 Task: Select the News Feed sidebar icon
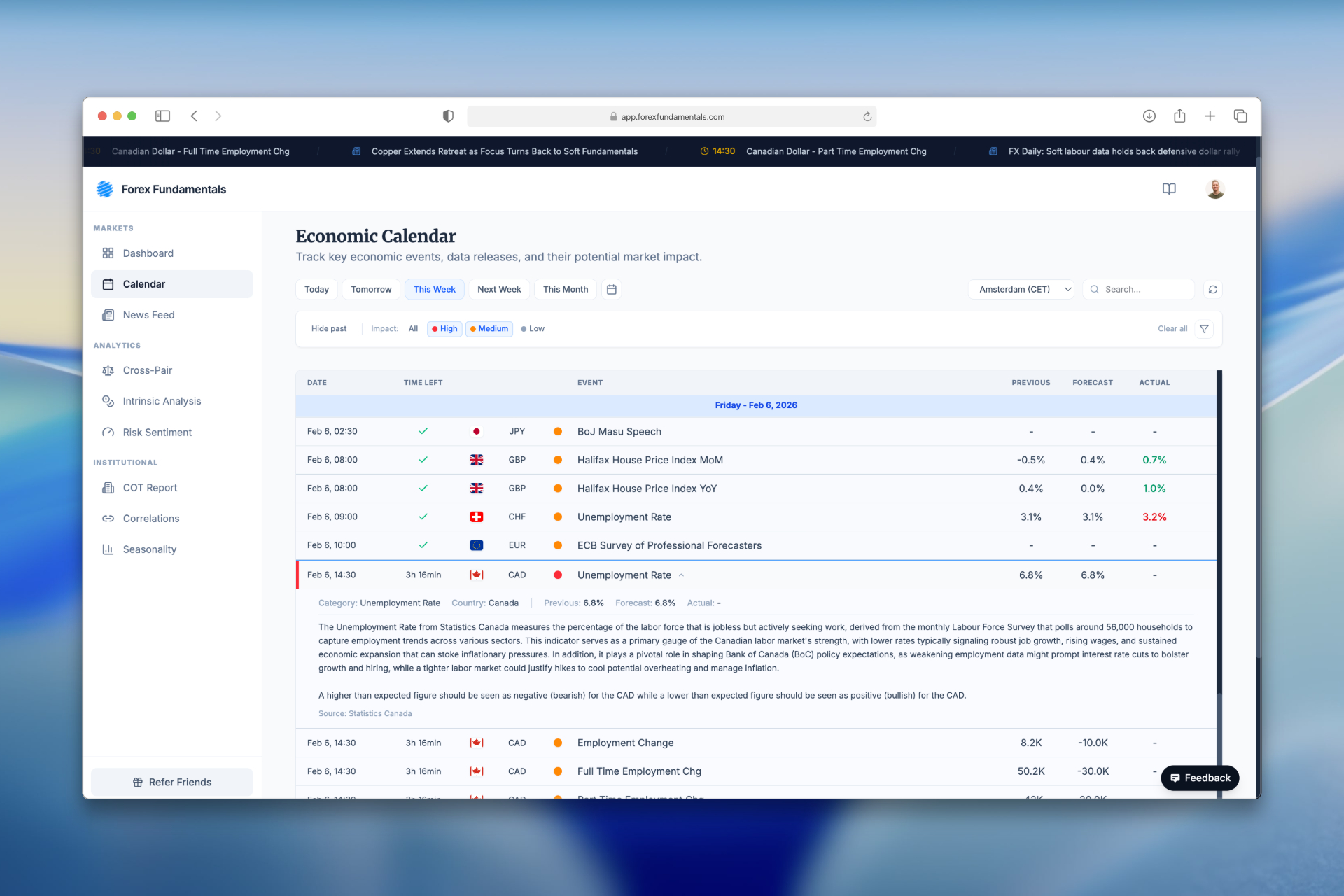(x=108, y=315)
